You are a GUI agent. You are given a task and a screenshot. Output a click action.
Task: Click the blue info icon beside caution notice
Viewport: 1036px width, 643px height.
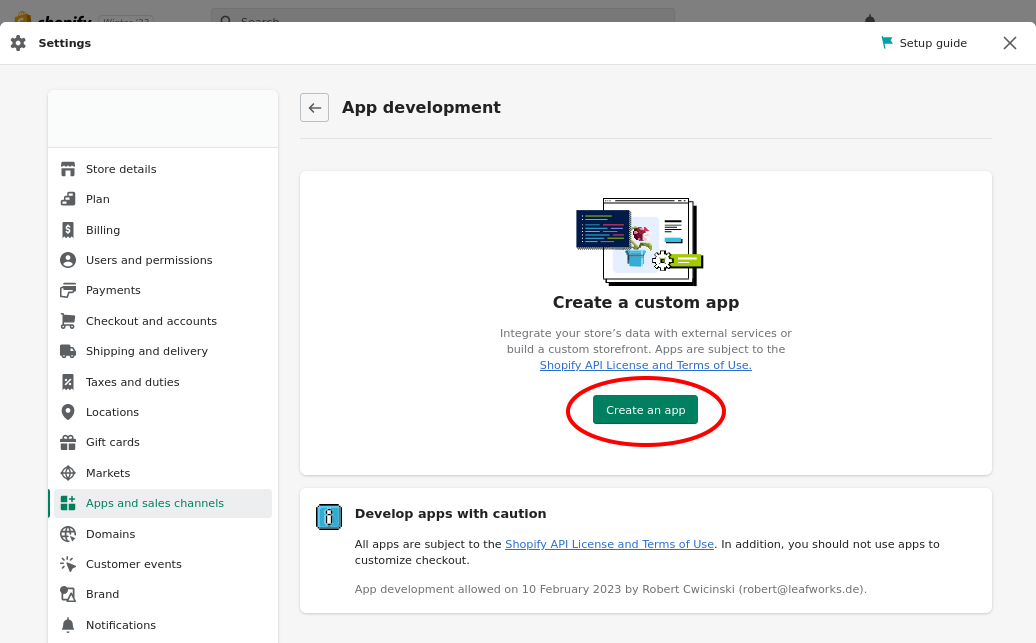click(329, 517)
